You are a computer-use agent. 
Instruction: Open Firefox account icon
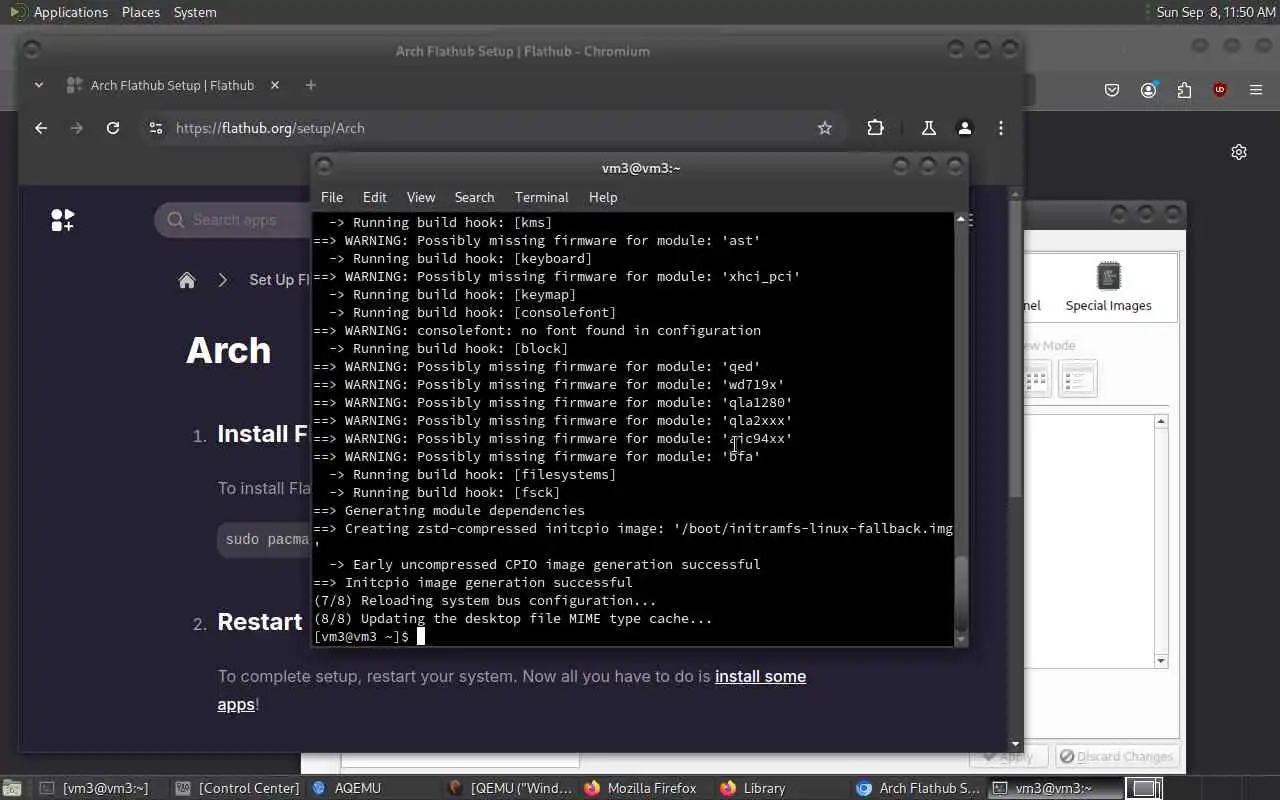click(1148, 90)
